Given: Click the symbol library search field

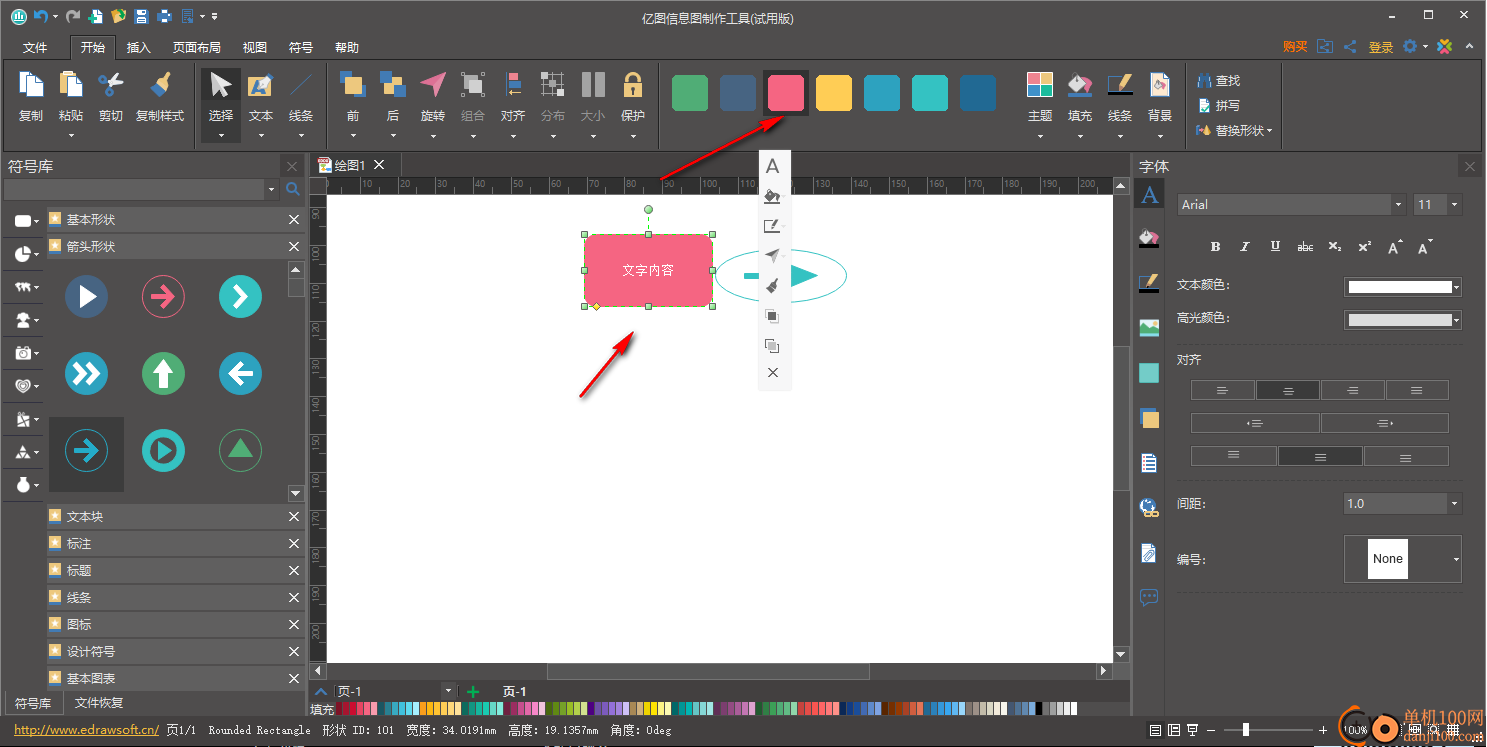Looking at the screenshot, I should 135,189.
